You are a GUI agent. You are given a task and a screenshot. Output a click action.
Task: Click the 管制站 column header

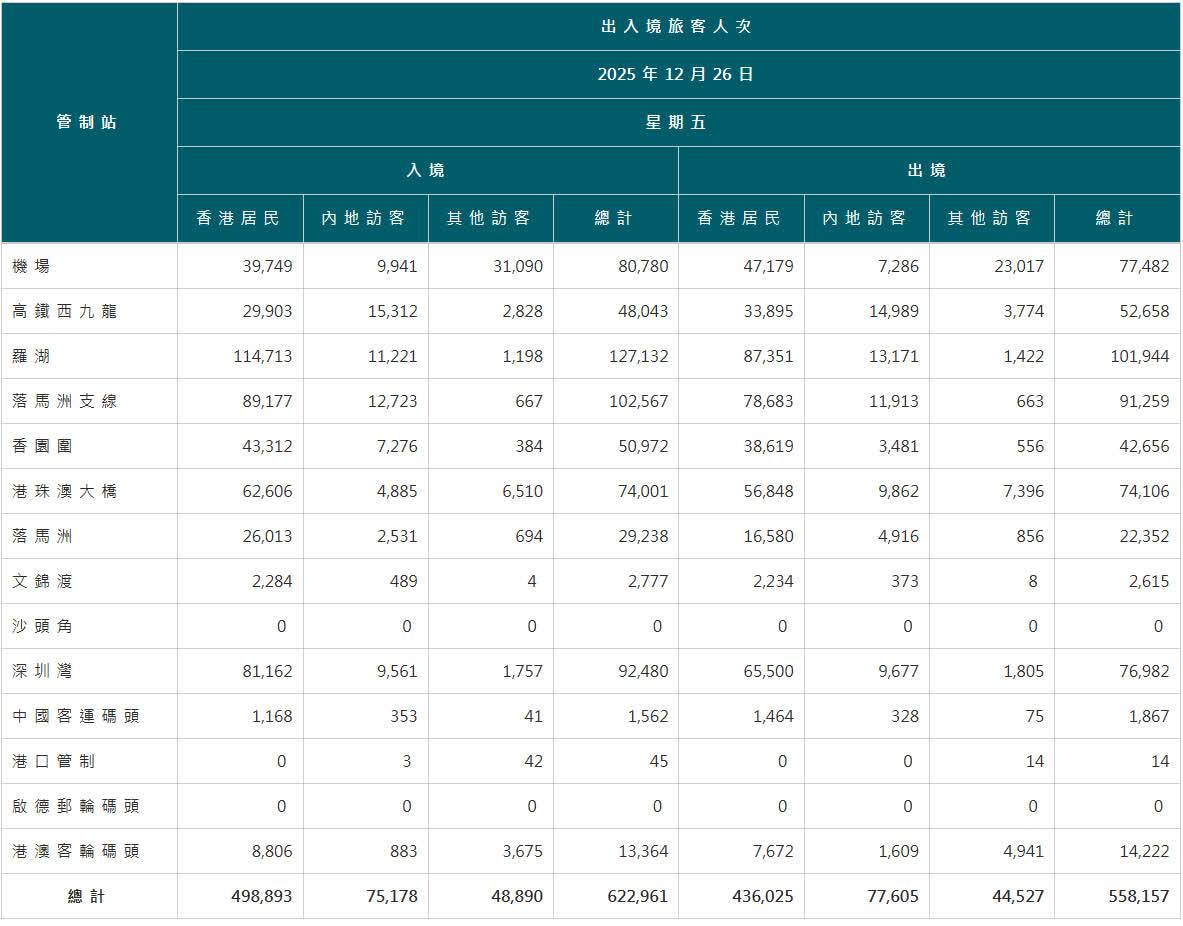87,122
